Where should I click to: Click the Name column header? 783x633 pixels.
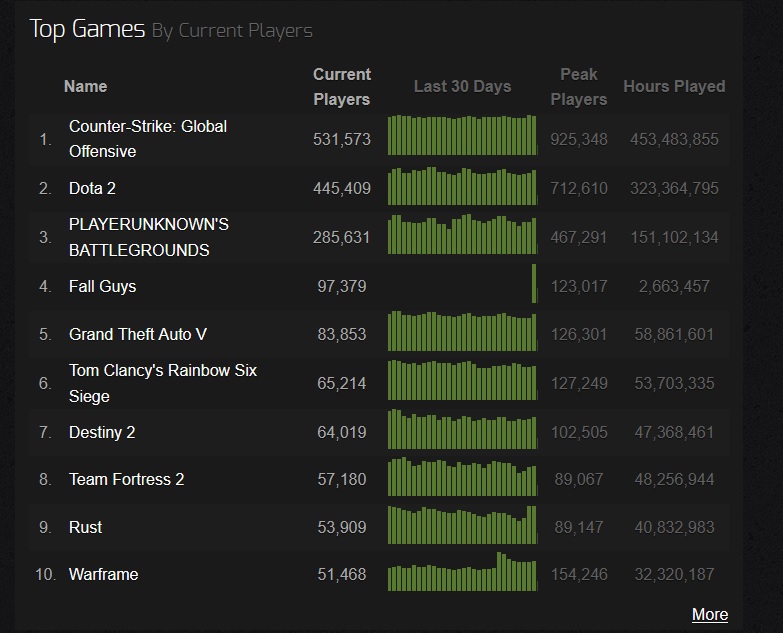click(x=85, y=87)
